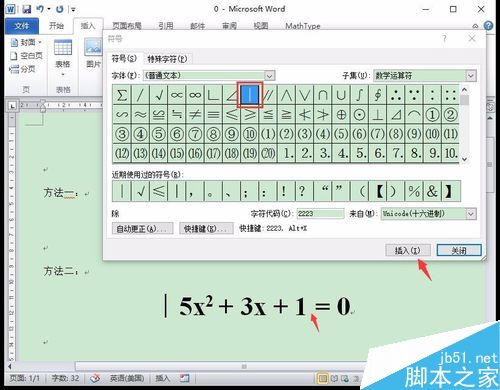Switch to the 页面布局 ribbon tab
500x390 pixels.
127,26
